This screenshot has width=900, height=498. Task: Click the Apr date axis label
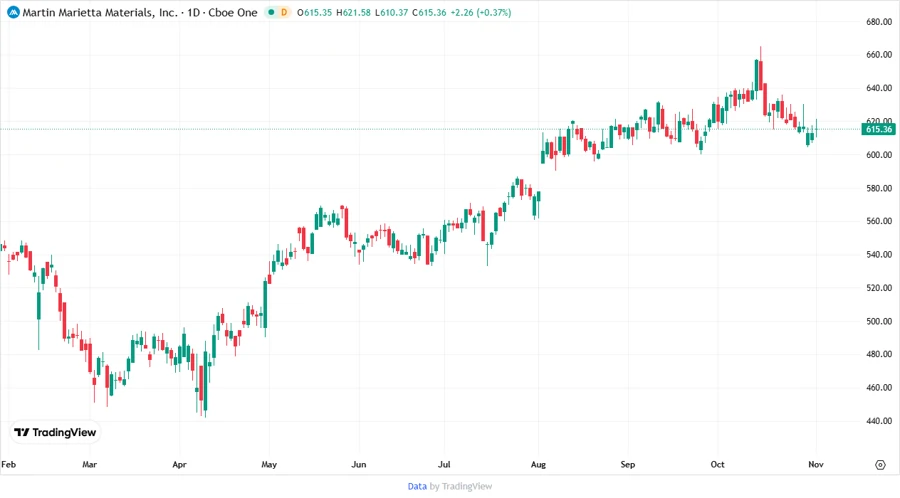pos(180,464)
